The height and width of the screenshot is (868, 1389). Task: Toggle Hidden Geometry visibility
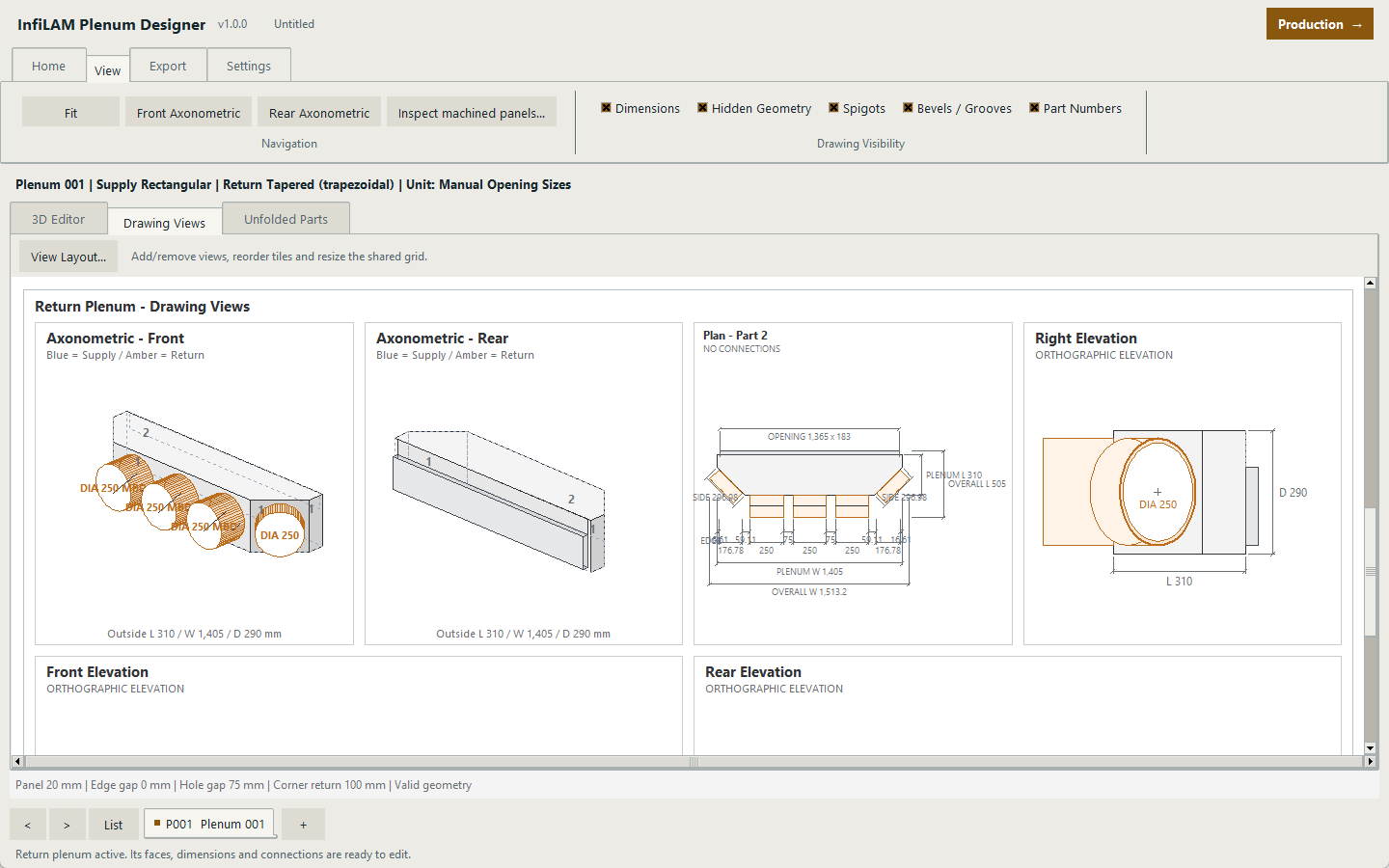[x=754, y=108]
